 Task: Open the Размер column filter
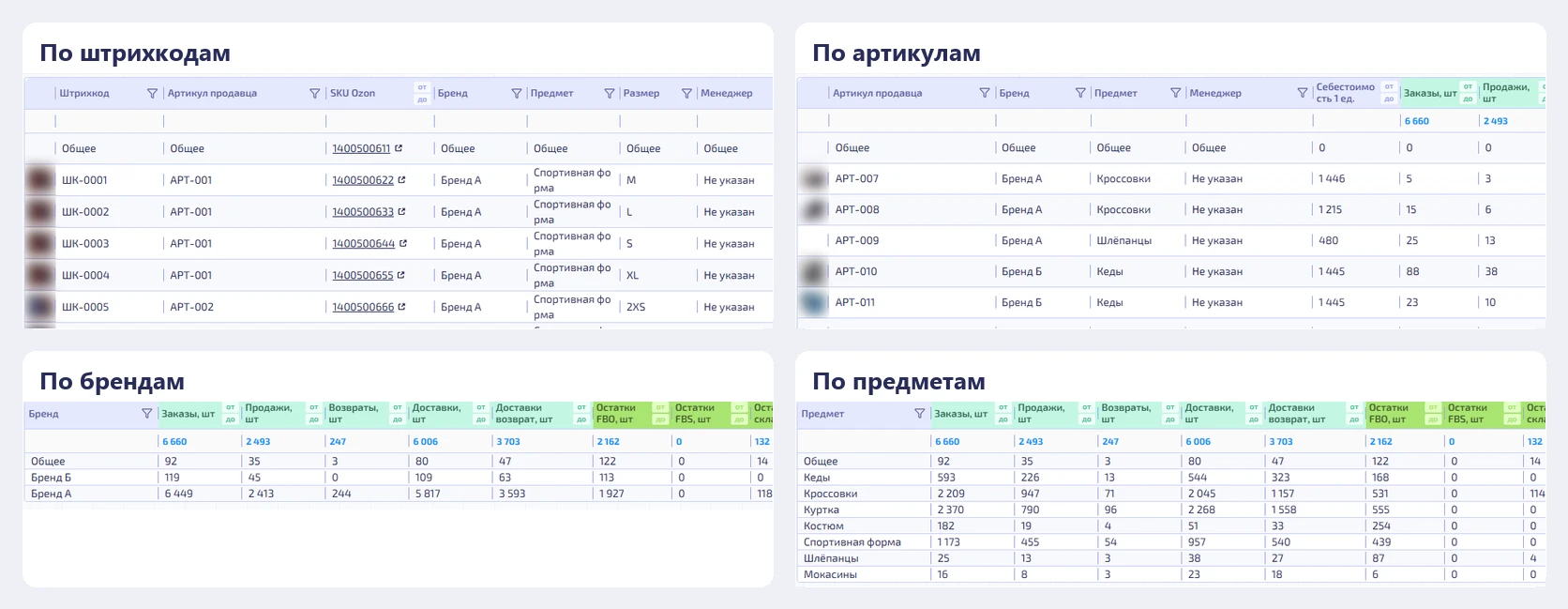tap(686, 94)
